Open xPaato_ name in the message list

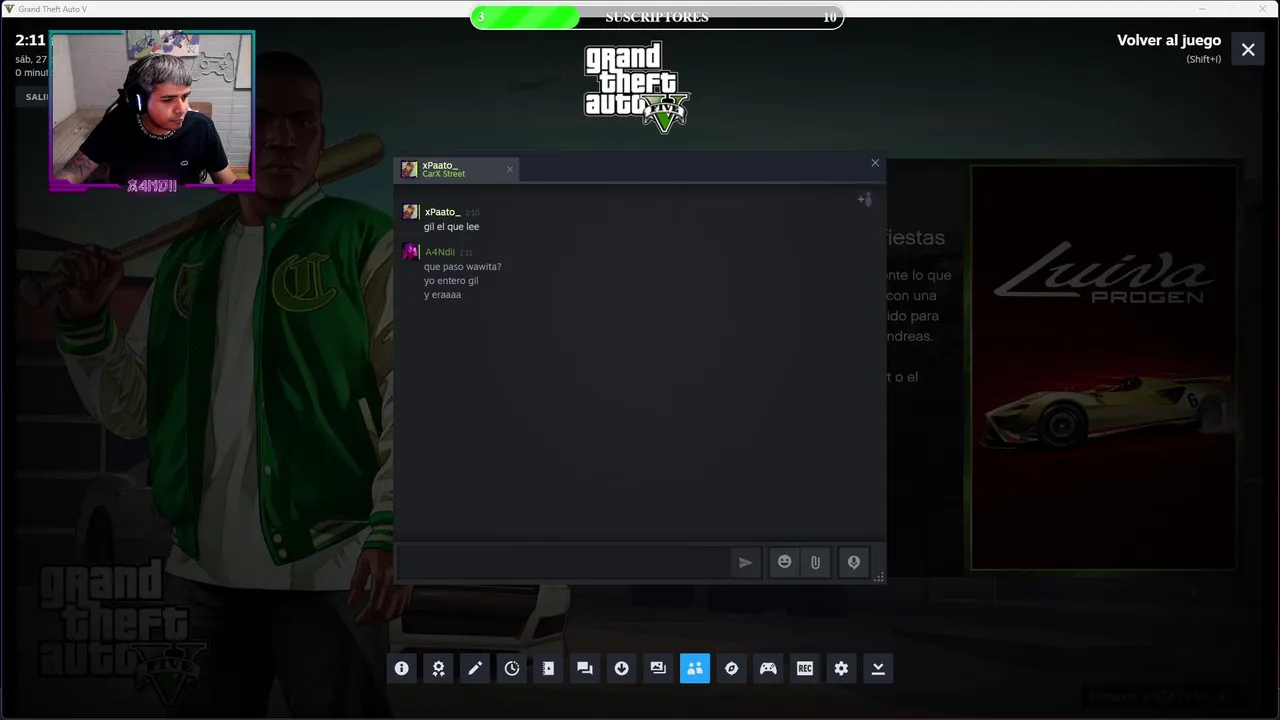[x=442, y=212]
